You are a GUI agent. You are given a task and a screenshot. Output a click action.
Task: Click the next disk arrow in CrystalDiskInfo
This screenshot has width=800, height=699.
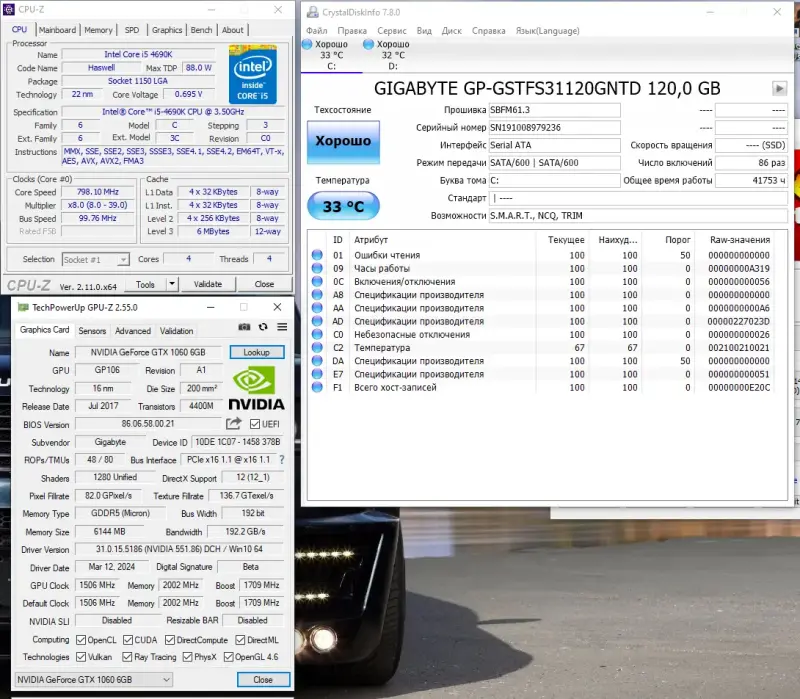[779, 89]
